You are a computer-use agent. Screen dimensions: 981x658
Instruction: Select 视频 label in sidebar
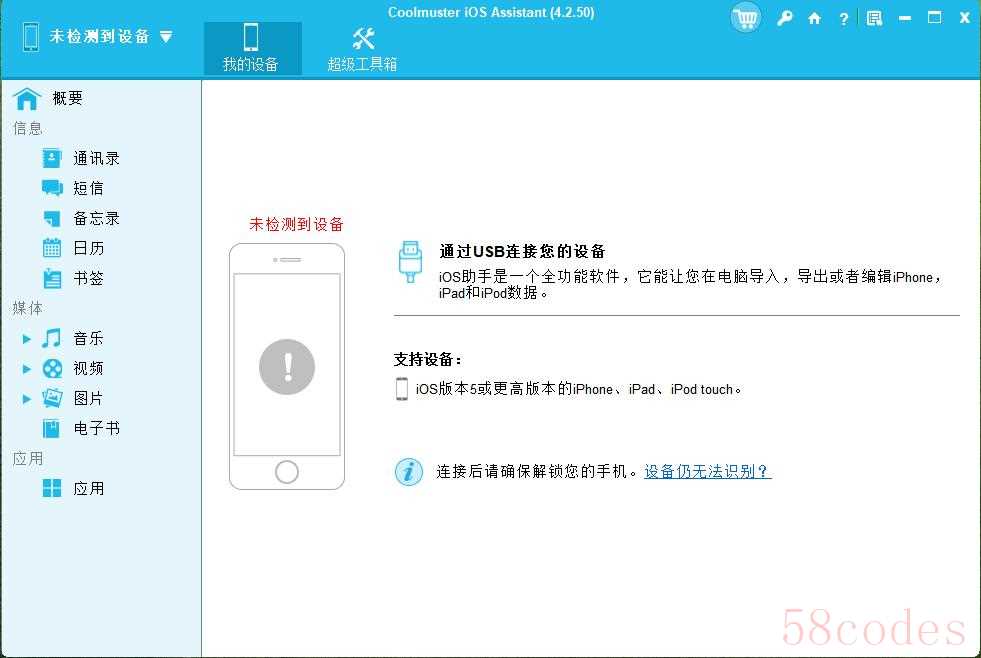88,368
